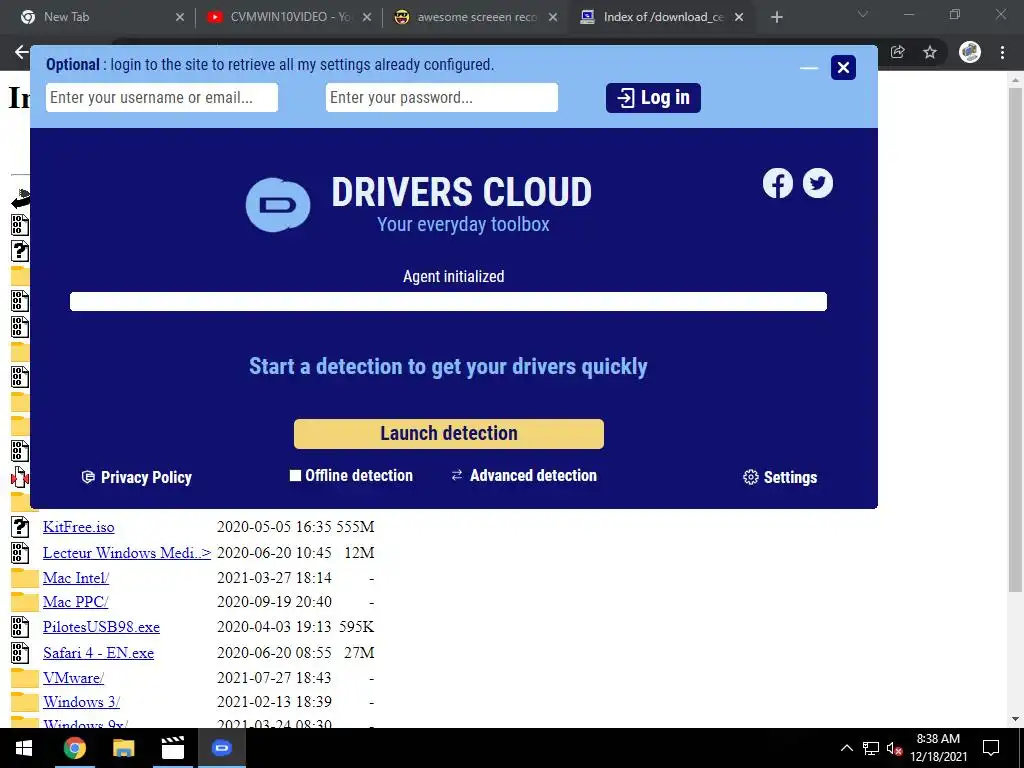The height and width of the screenshot is (768, 1024).
Task: Open Chrome profile avatar
Action: pos(970,52)
